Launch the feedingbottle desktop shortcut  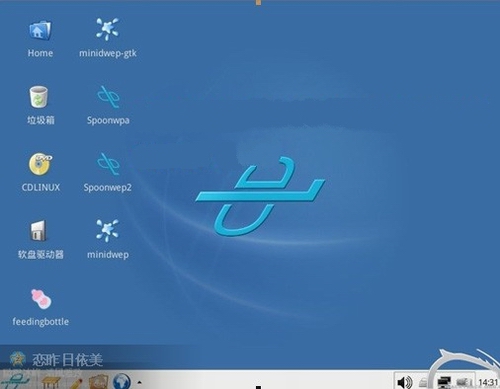41,299
